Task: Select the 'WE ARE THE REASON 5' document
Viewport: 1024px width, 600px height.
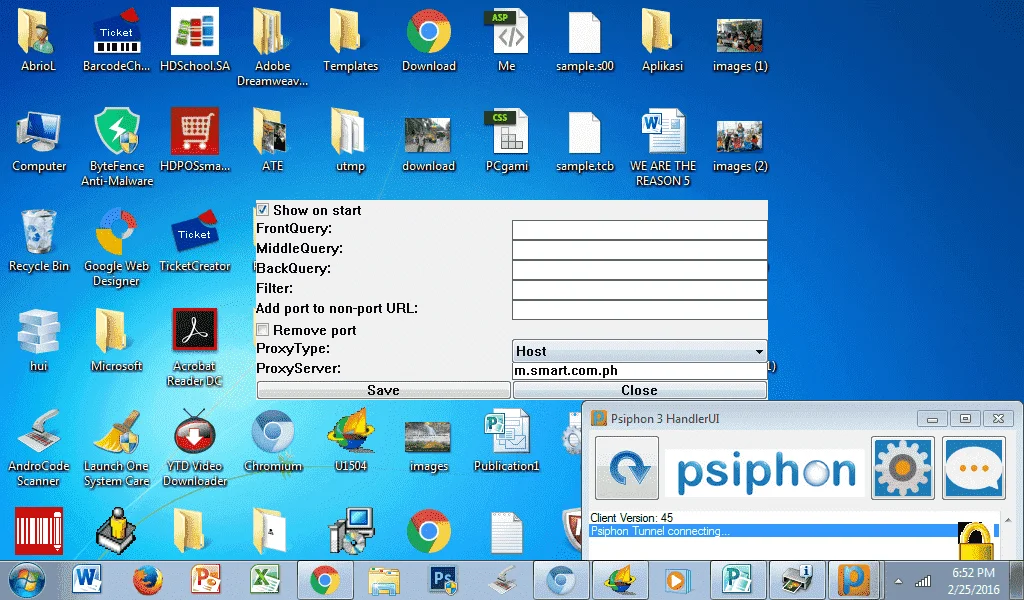Action: (x=663, y=148)
